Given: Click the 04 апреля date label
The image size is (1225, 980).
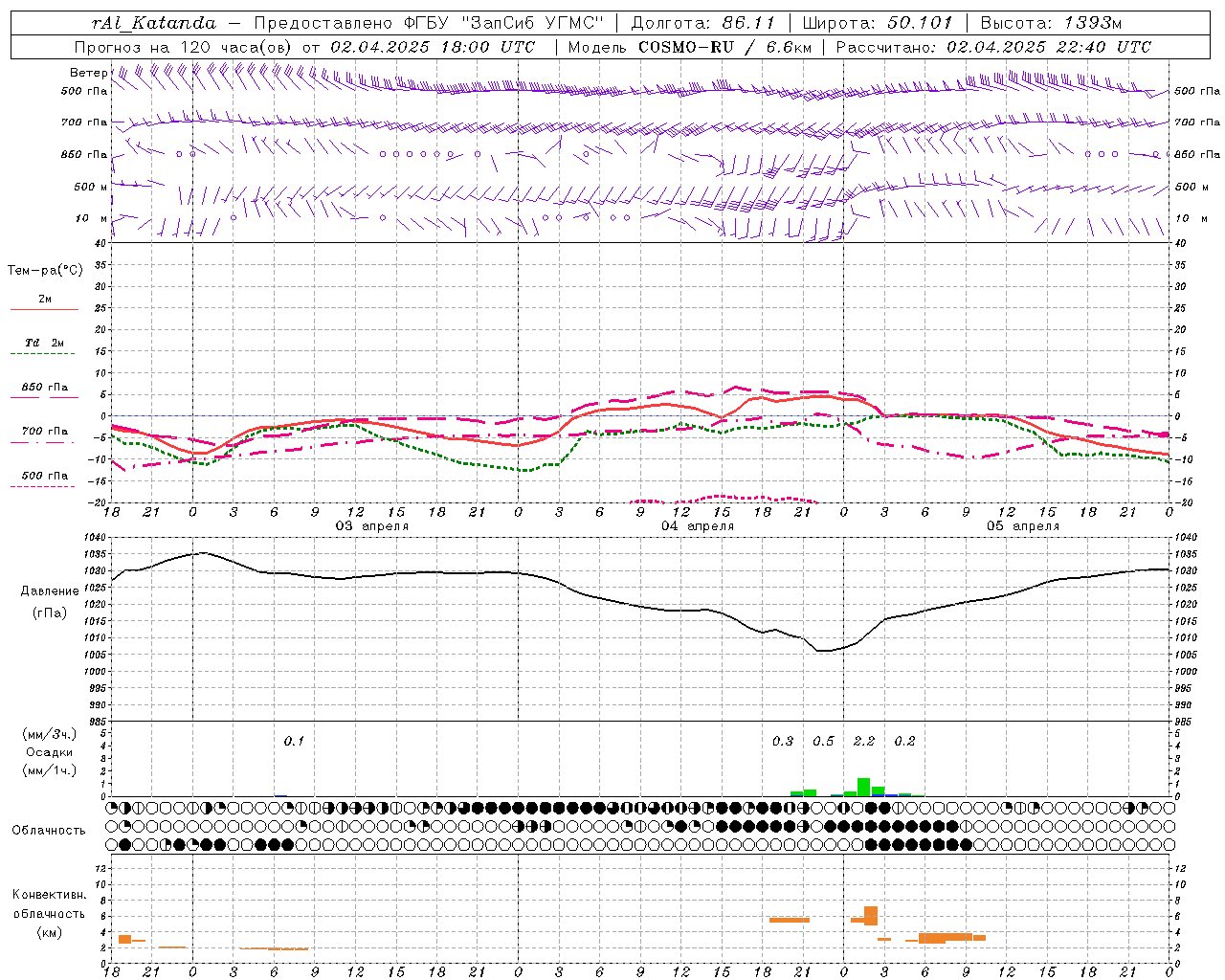Looking at the screenshot, I should click(x=698, y=526).
